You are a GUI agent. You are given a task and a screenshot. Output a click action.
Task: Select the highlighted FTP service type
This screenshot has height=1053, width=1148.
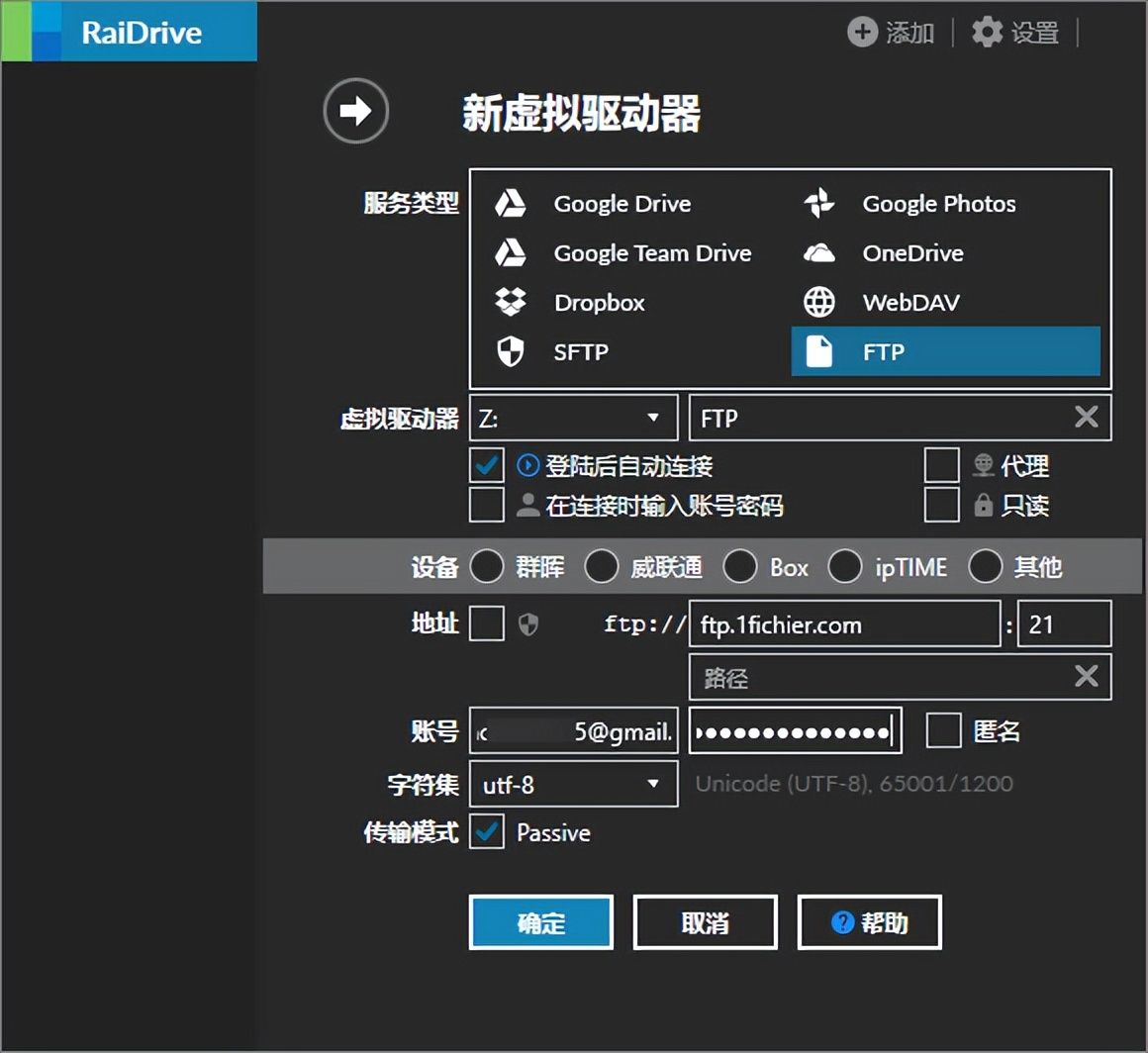[x=946, y=351]
